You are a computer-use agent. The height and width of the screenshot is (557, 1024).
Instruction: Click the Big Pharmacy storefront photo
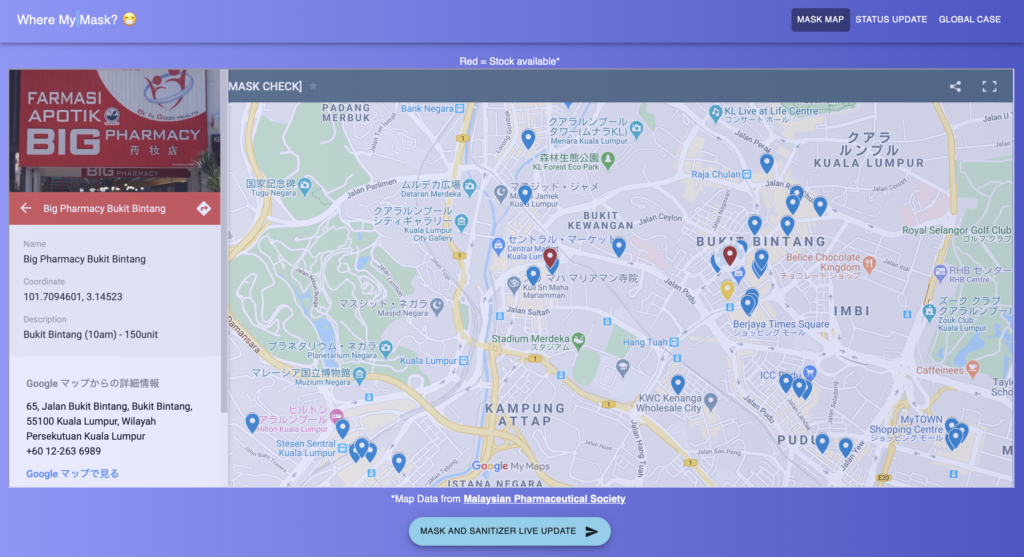pyautogui.click(x=115, y=131)
